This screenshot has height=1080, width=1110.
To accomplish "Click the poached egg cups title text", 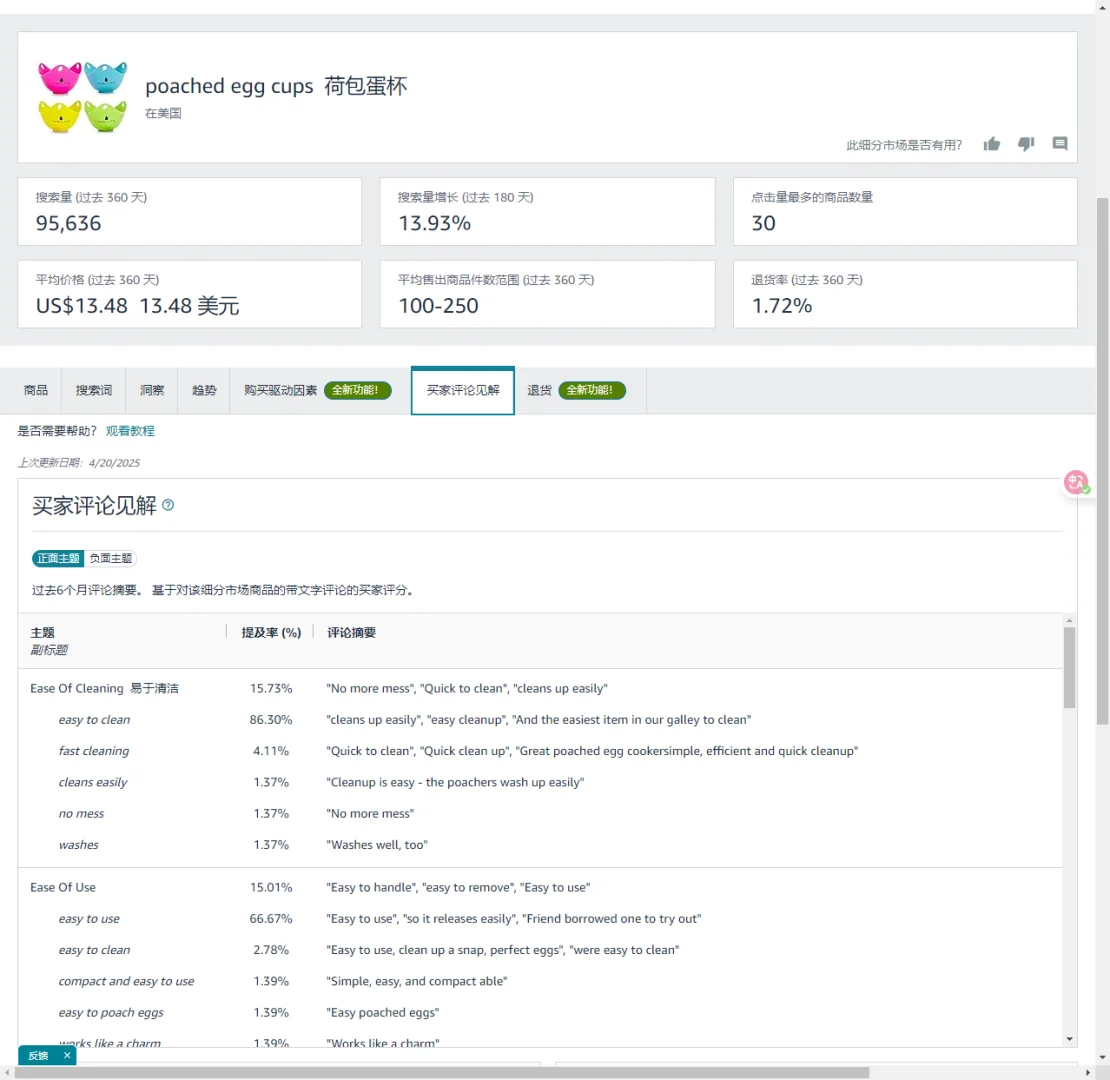I will point(276,86).
